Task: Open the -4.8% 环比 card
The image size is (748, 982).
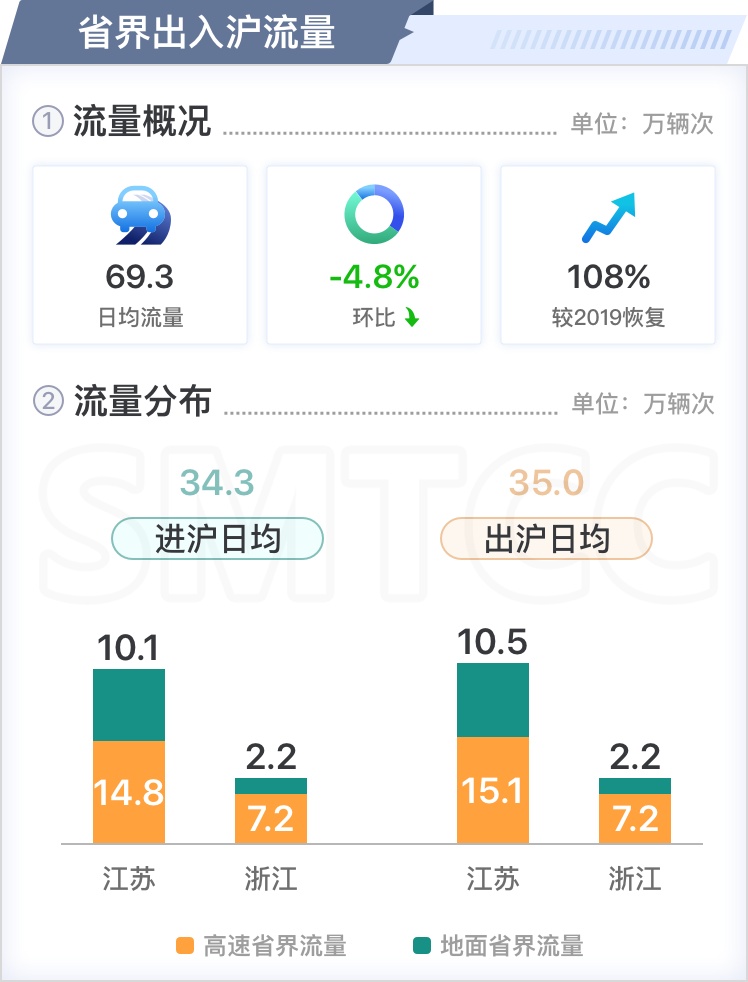Action: pyautogui.click(x=374, y=255)
